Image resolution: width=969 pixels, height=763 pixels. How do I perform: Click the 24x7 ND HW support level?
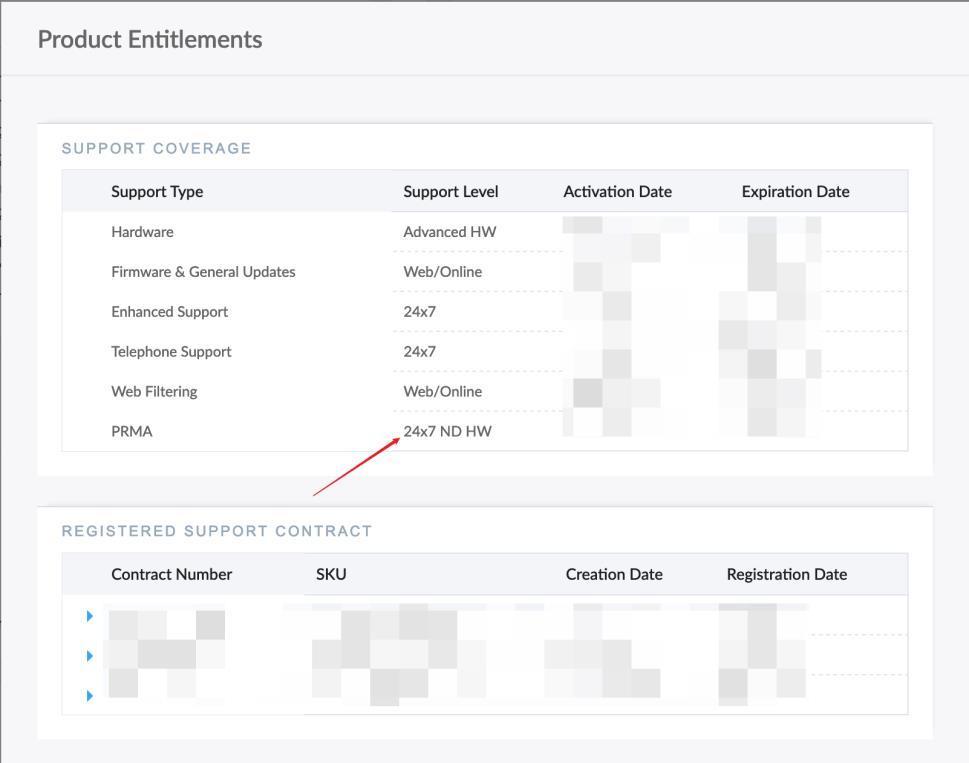click(x=447, y=432)
